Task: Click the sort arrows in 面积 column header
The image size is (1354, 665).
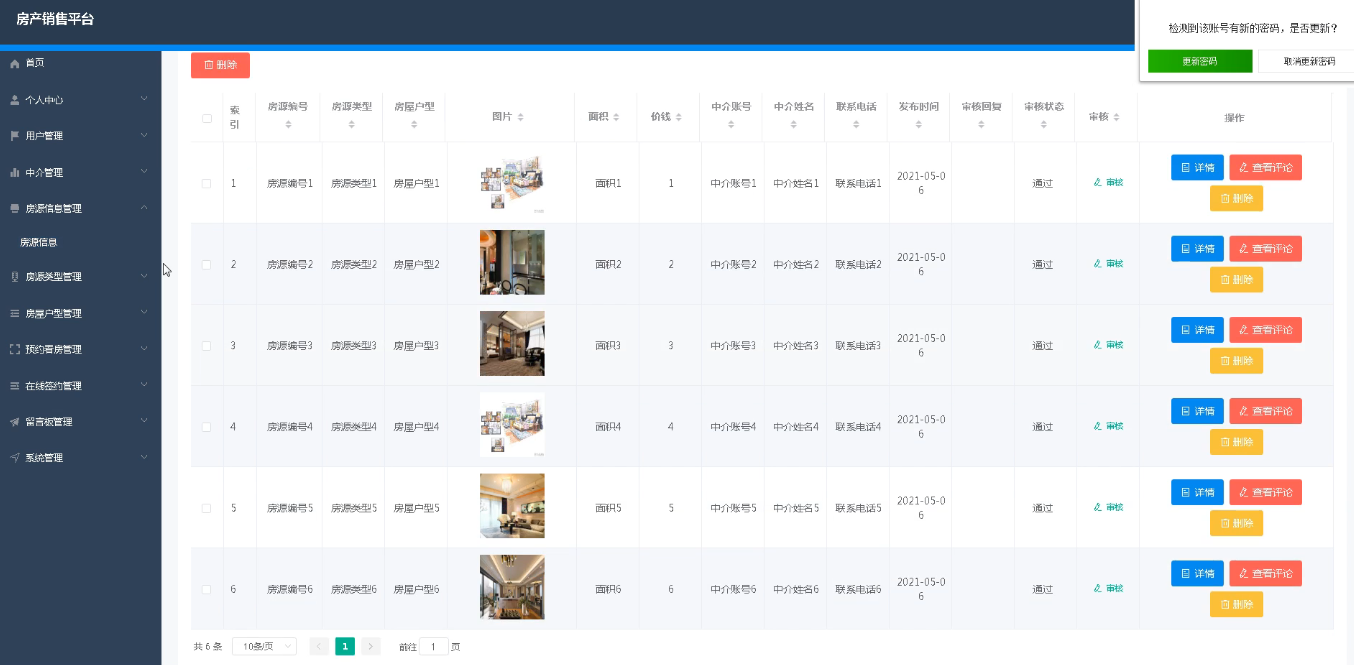Action: point(617,117)
